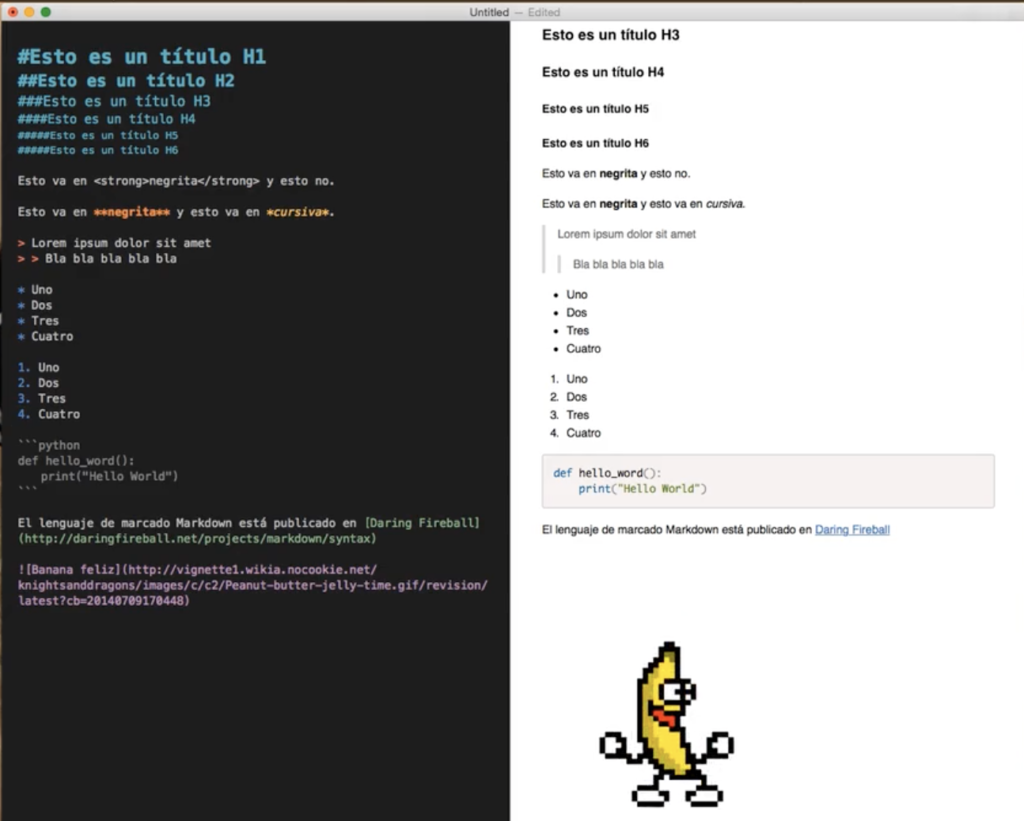Click bulleted 'Dos' item in preview
Image resolution: width=1024 pixels, height=821 pixels.
point(577,313)
